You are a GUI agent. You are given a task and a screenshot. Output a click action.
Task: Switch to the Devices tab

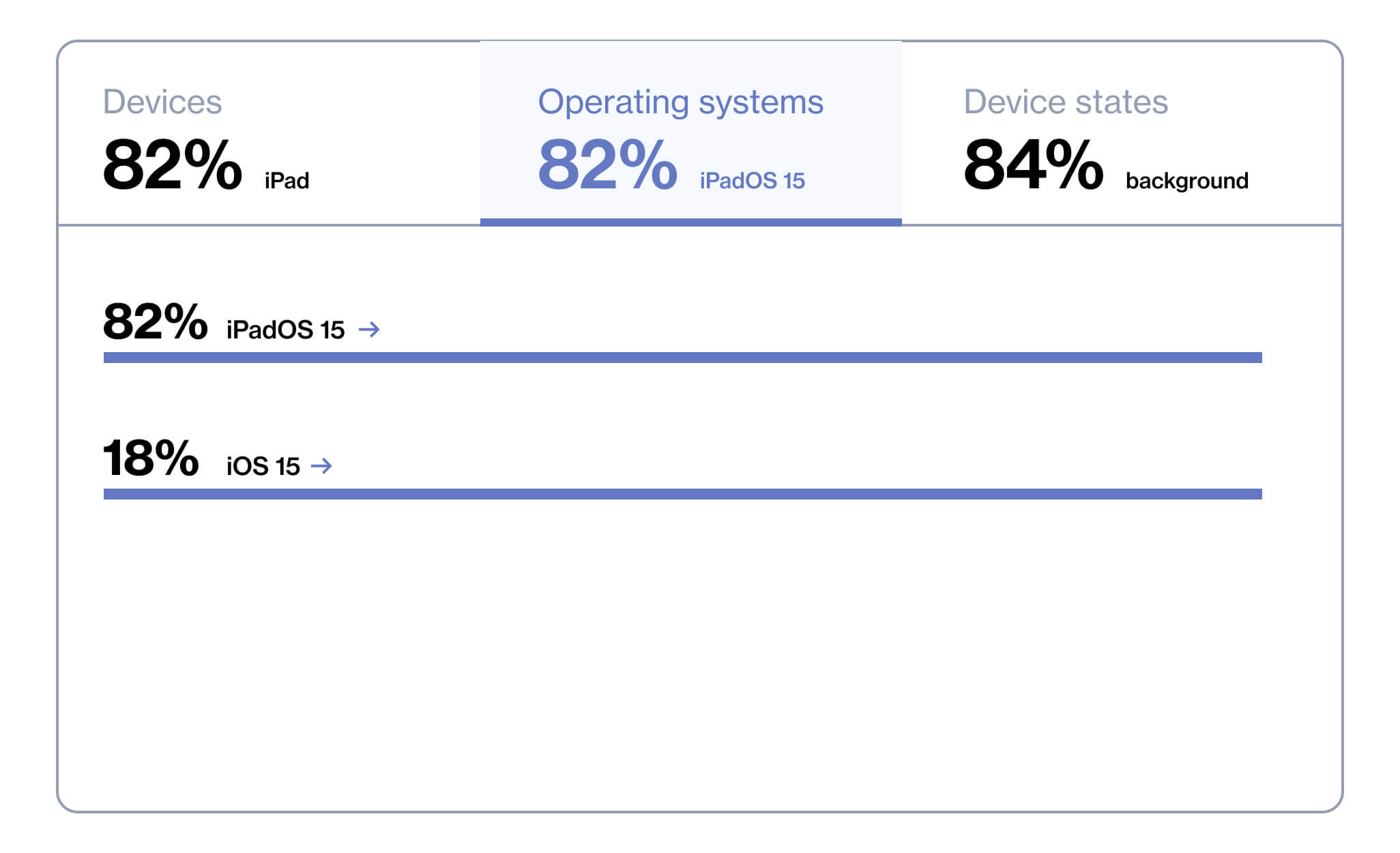pos(162,102)
